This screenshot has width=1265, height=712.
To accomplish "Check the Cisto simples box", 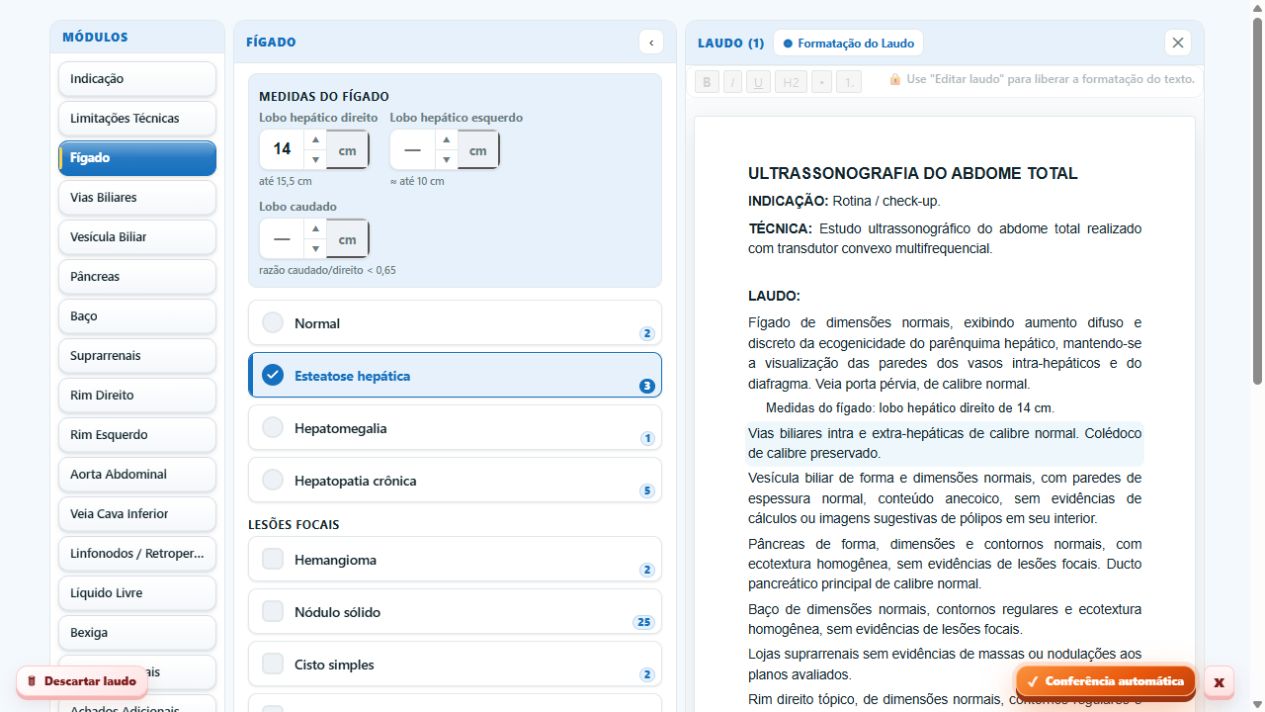I will click(x=273, y=664).
